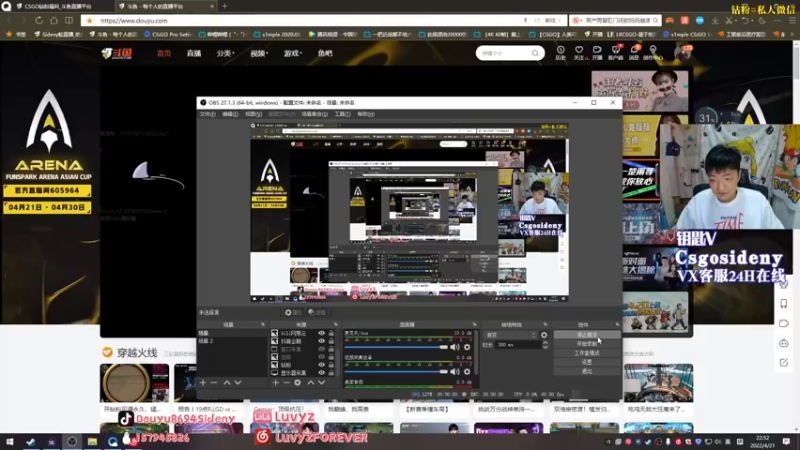Add a new source with plus icon in OBS Sources panel
Image resolution: width=800 pixels, height=450 pixels.
[x=276, y=383]
